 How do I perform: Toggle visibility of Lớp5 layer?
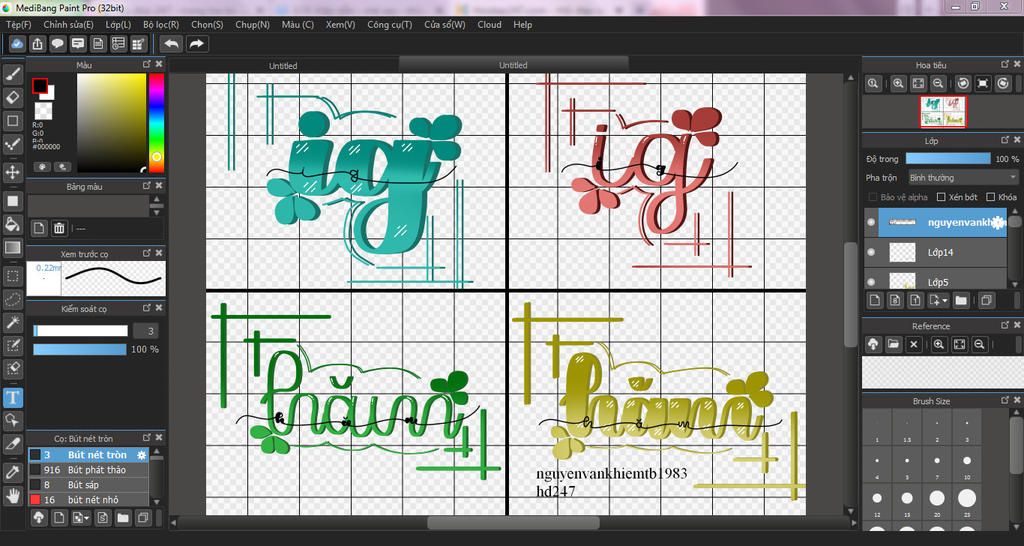tap(871, 282)
